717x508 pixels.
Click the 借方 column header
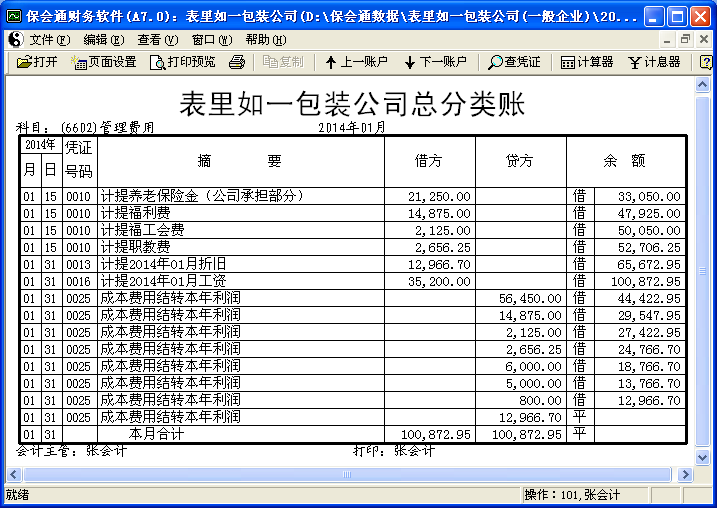[428, 161]
